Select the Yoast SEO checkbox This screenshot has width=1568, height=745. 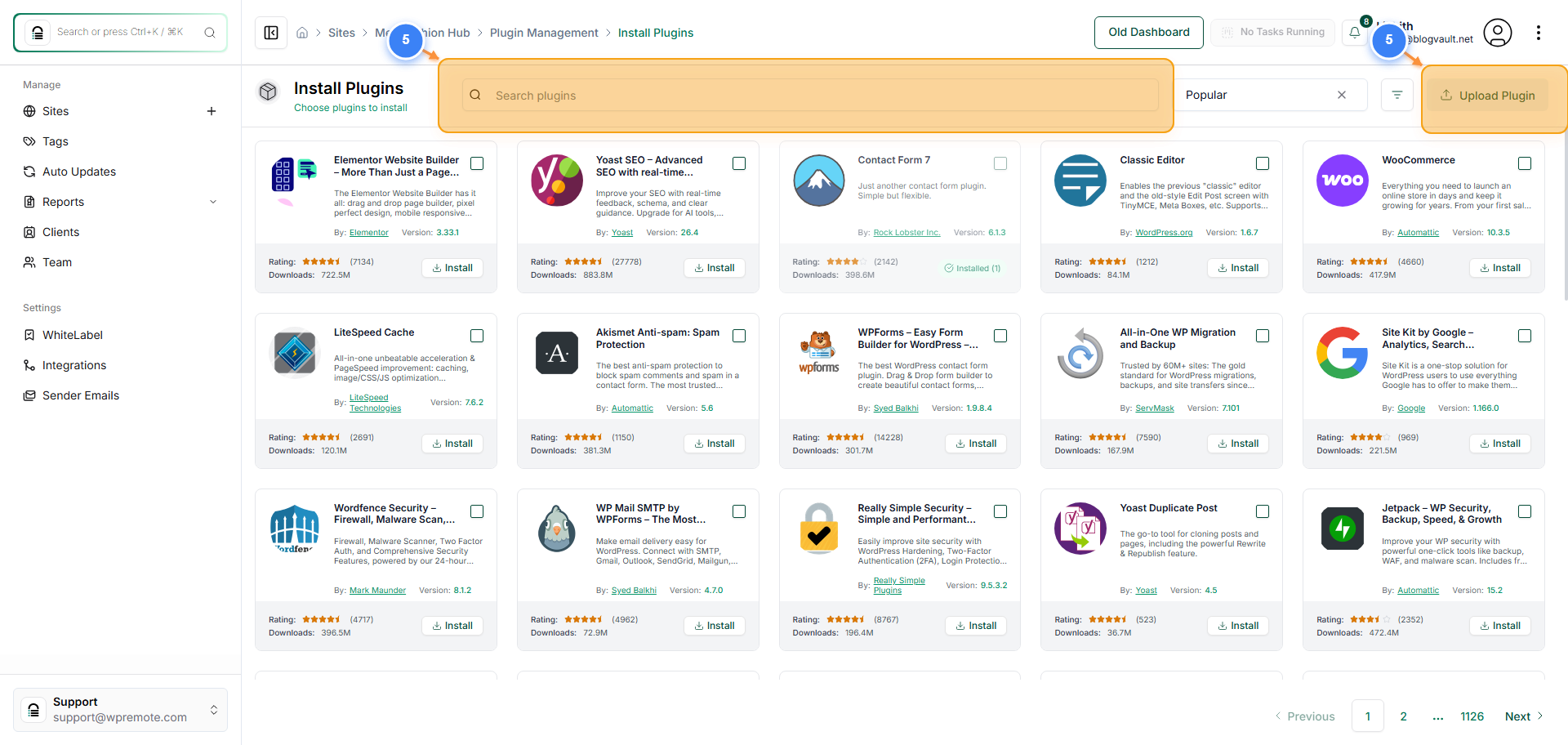[x=739, y=163]
